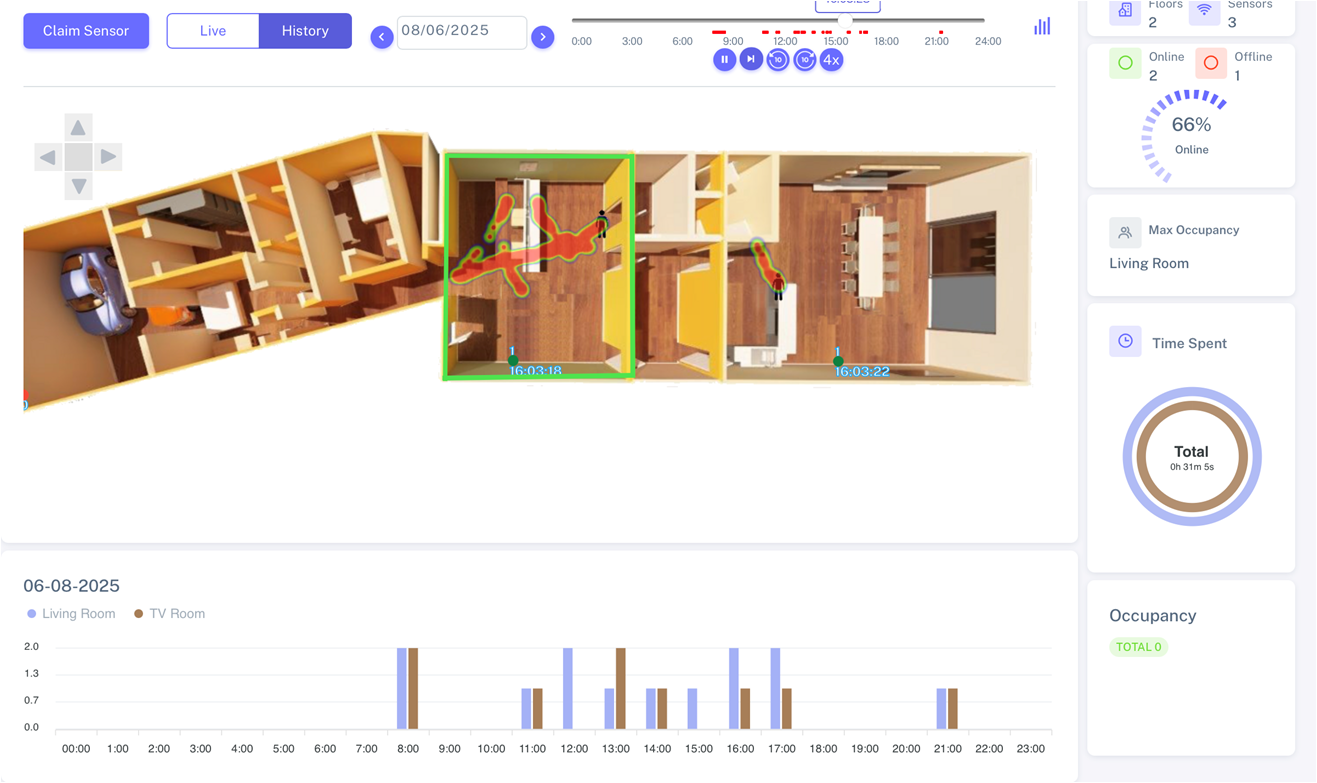The width and height of the screenshot is (1317, 783).
Task: Click the date field 08/06/2025
Action: pos(461,32)
